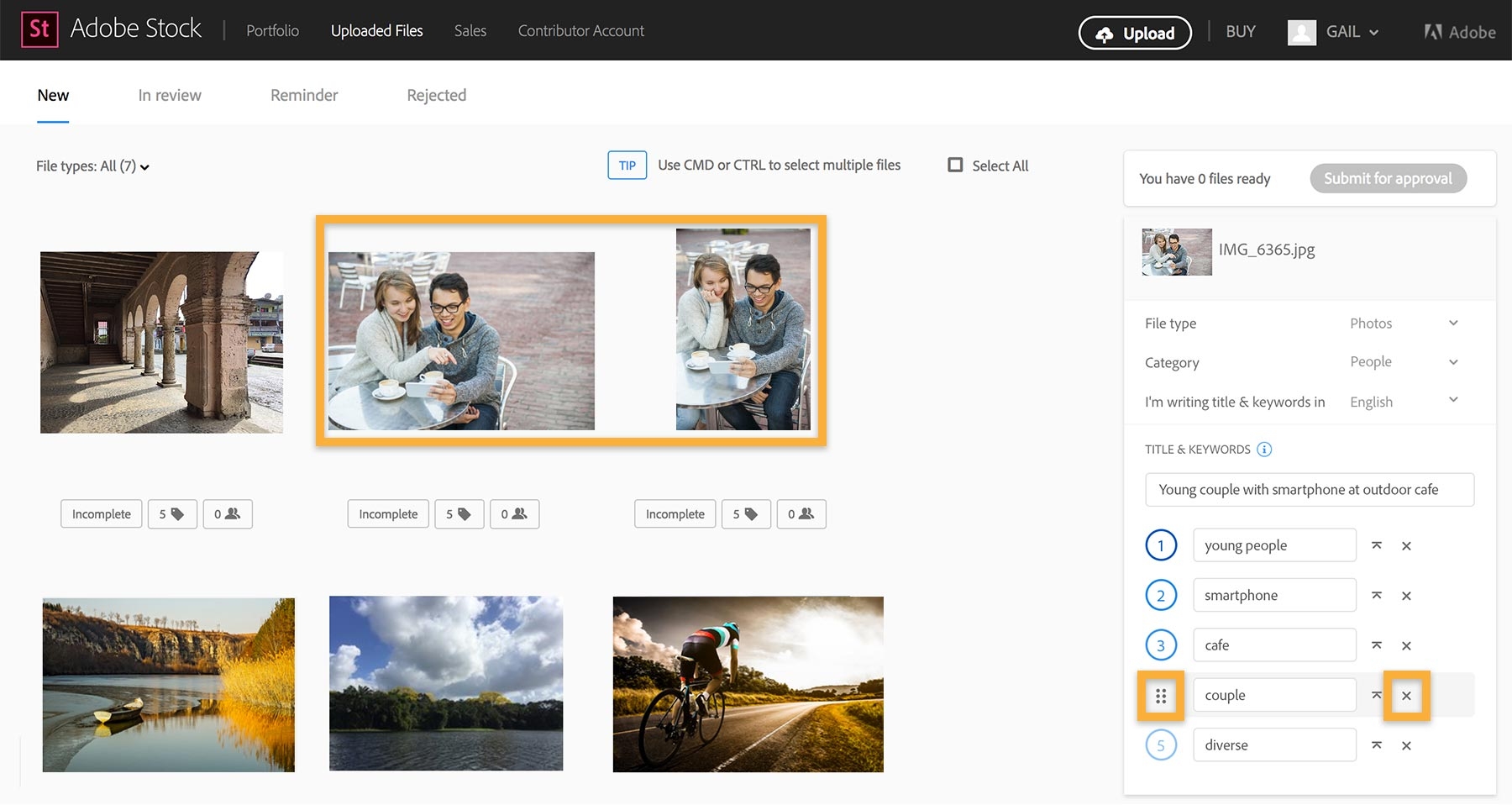This screenshot has width=1512, height=805.
Task: Enable the Select All checkbox
Action: (955, 165)
